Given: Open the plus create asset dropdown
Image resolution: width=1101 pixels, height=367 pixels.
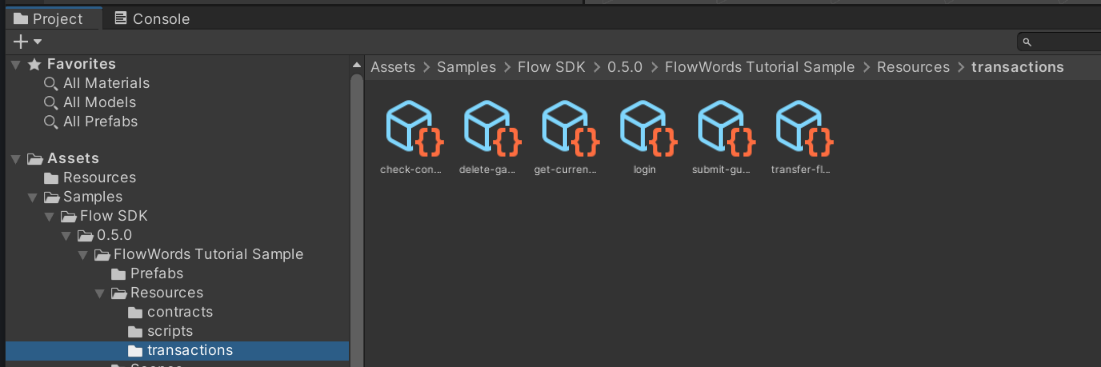Looking at the screenshot, I should coord(27,42).
